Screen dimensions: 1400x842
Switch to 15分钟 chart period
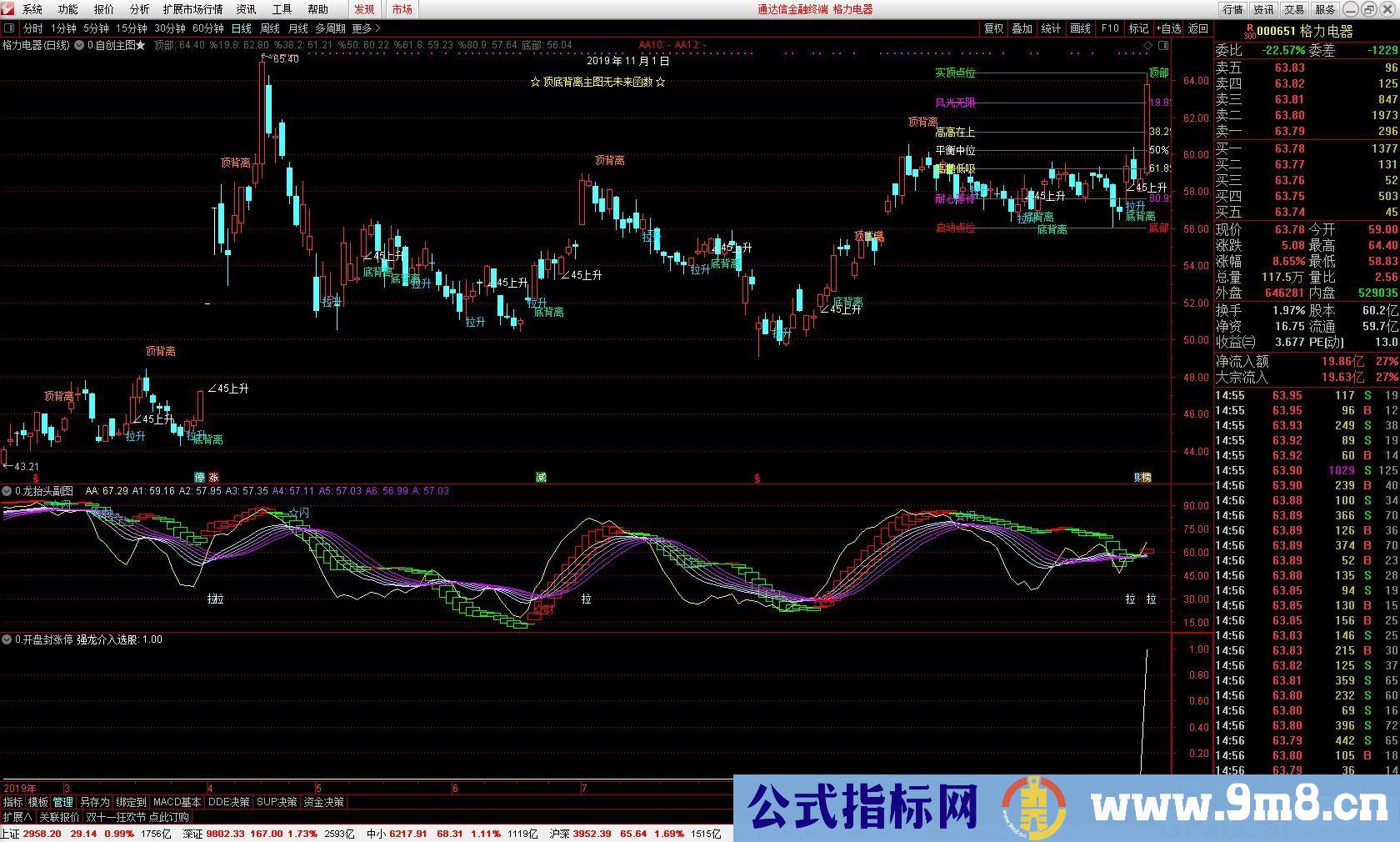tap(132, 28)
